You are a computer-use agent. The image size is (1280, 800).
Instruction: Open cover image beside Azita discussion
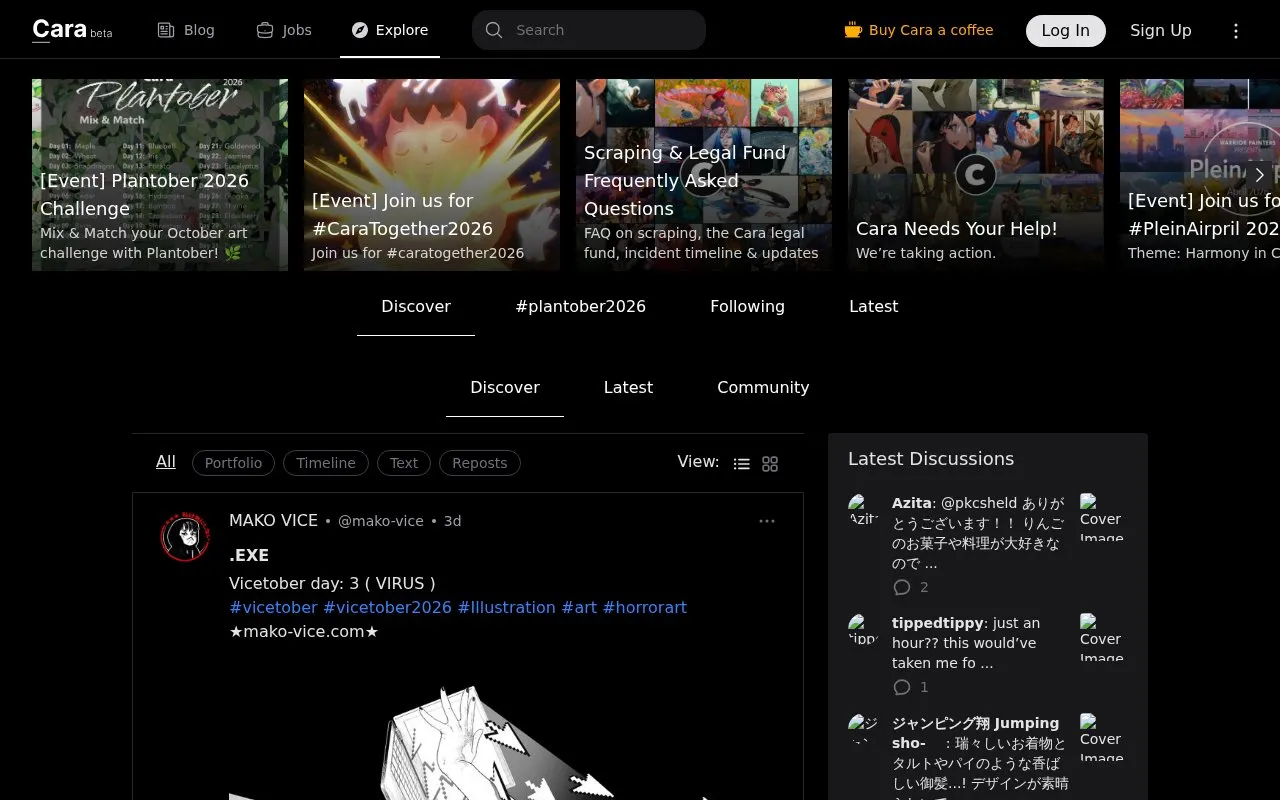click(1102, 517)
